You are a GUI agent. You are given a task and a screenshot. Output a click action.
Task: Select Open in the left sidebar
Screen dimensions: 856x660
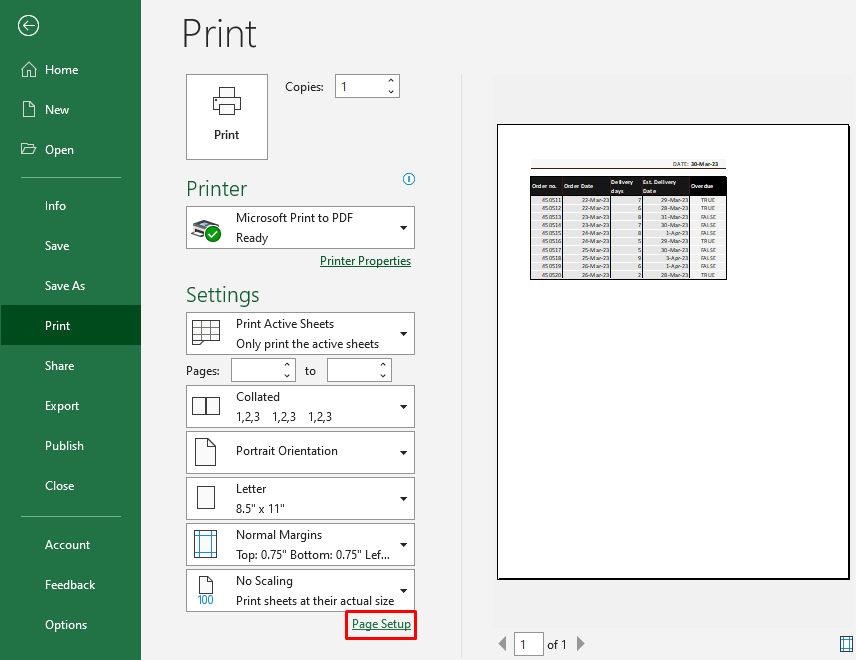pyautogui.click(x=59, y=150)
